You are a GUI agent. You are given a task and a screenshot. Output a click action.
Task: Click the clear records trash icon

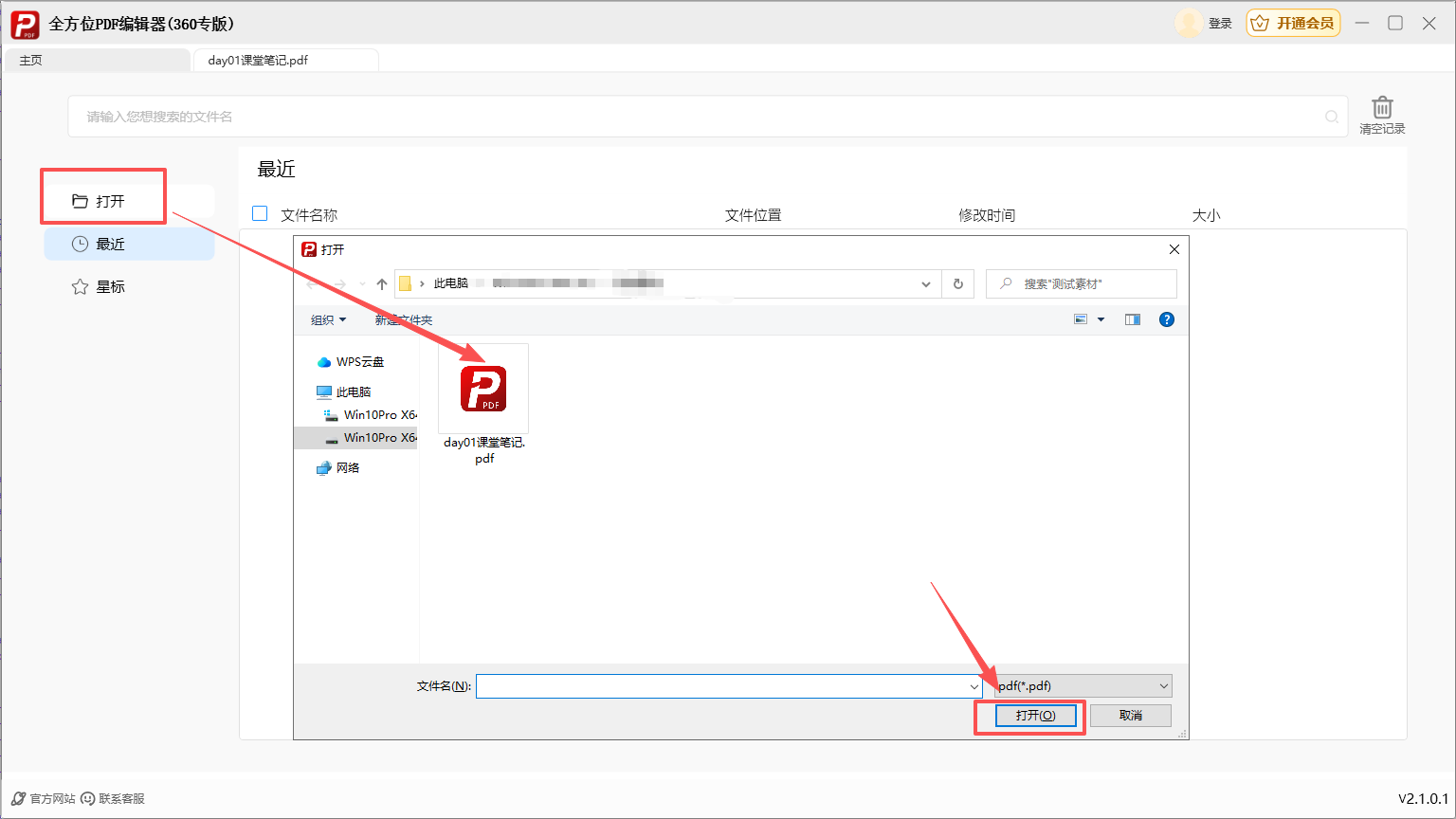point(1382,108)
